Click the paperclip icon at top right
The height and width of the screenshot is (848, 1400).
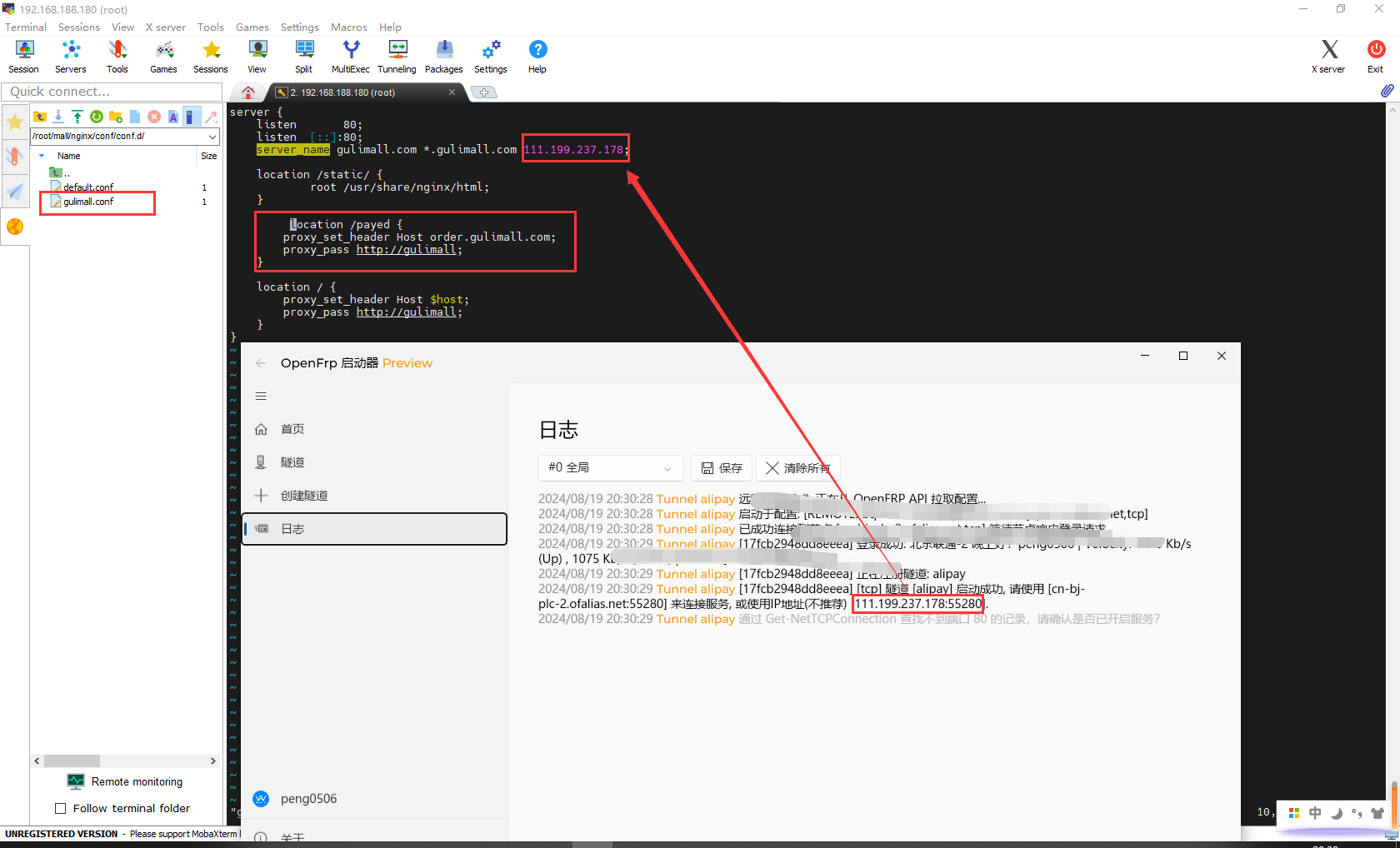[x=1387, y=91]
